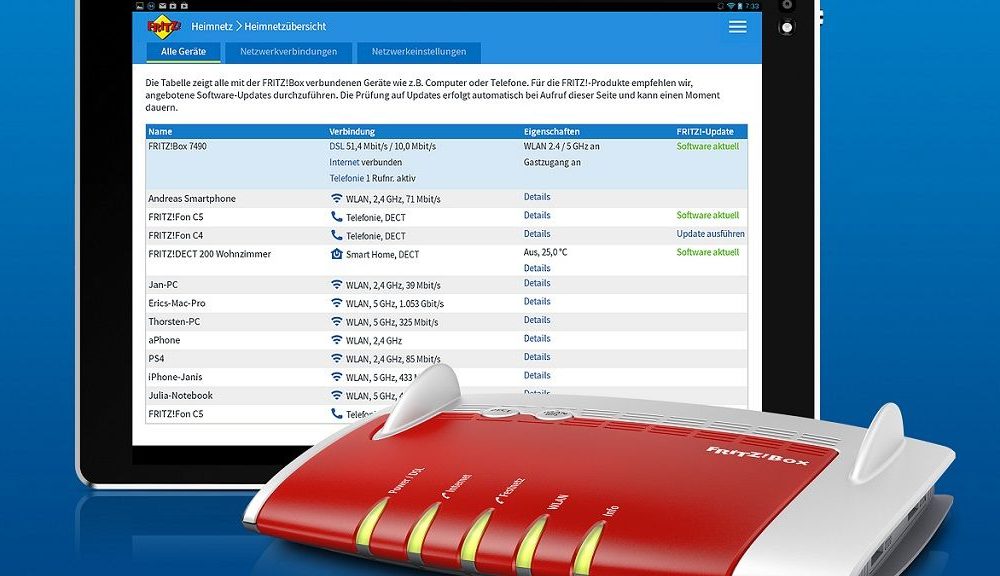Image resolution: width=1000 pixels, height=576 pixels.
Task: Switch to the Netzwerkverbindungen tab
Action: 289,52
